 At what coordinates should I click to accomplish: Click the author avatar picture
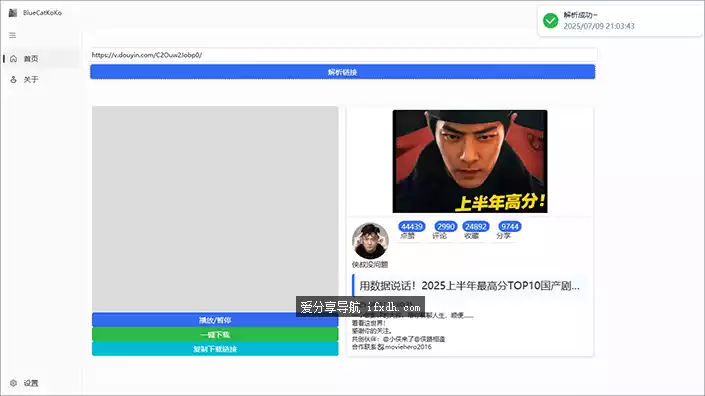[370, 240]
